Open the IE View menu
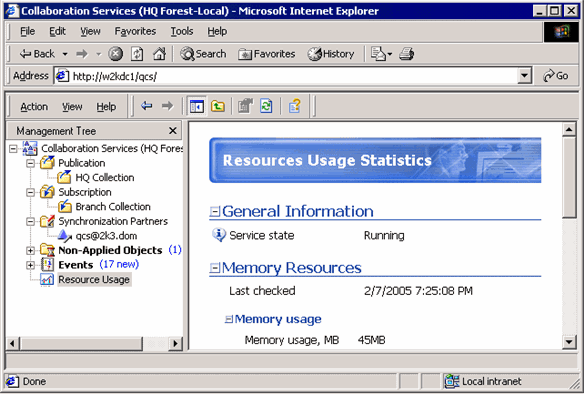Image resolution: width=584 pixels, height=394 pixels. (91, 31)
